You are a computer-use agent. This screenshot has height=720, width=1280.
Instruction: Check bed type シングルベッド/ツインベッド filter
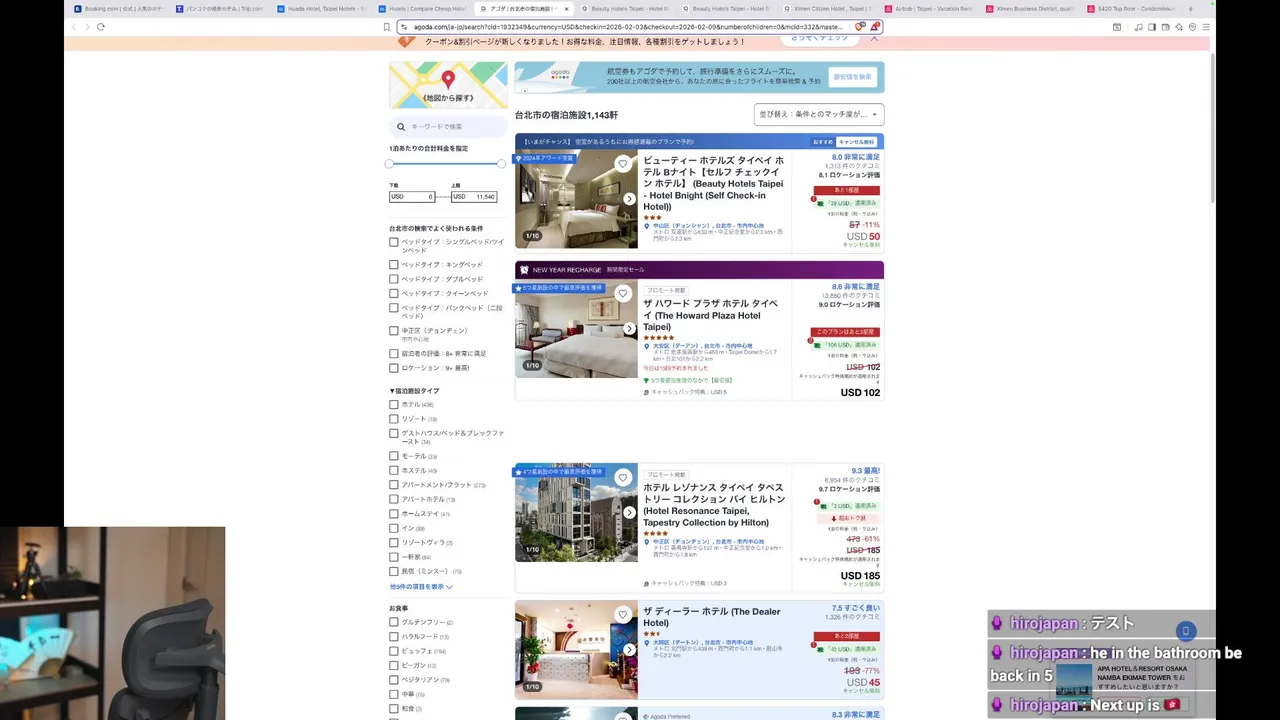click(394, 242)
